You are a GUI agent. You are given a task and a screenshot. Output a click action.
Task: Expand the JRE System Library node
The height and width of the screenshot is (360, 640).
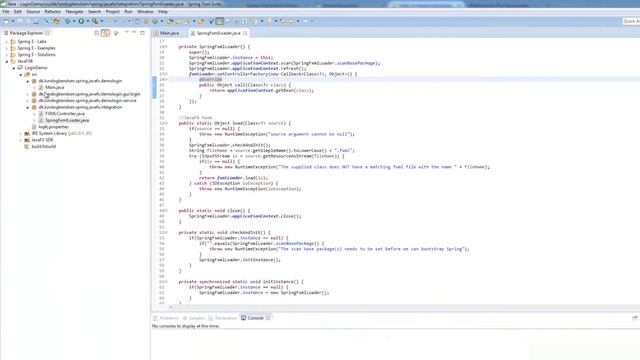click(20, 133)
